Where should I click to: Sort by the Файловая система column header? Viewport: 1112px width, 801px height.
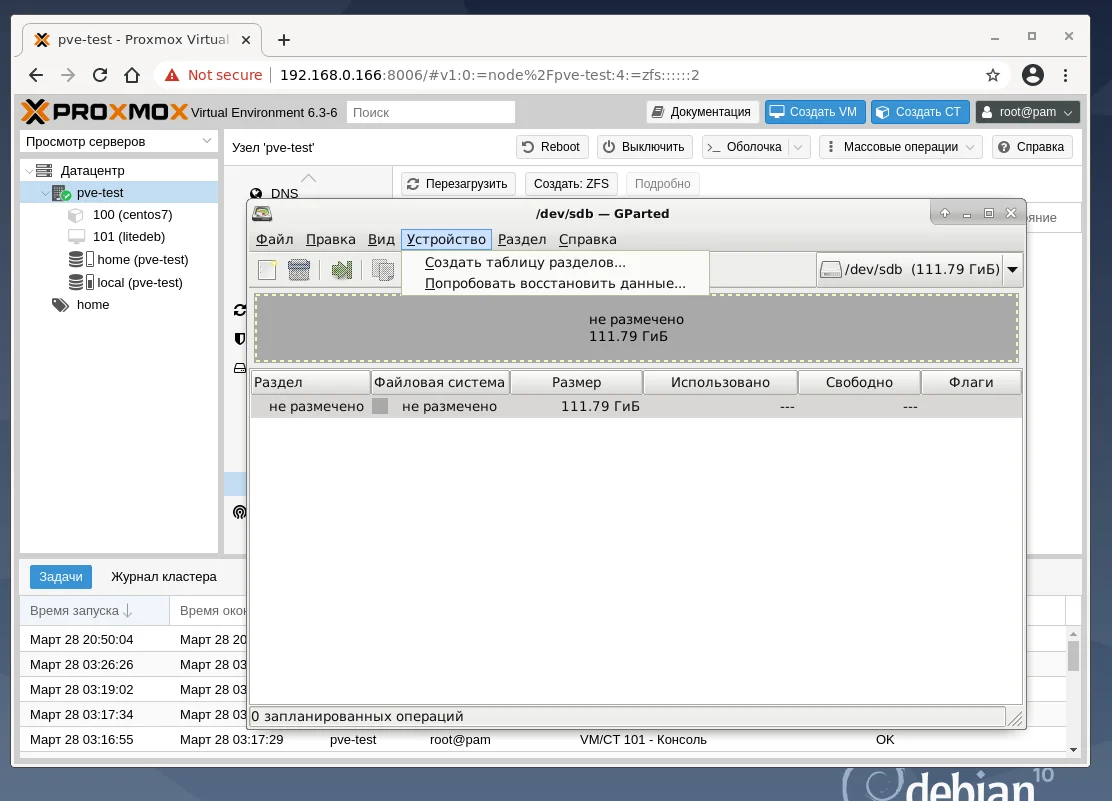point(440,382)
